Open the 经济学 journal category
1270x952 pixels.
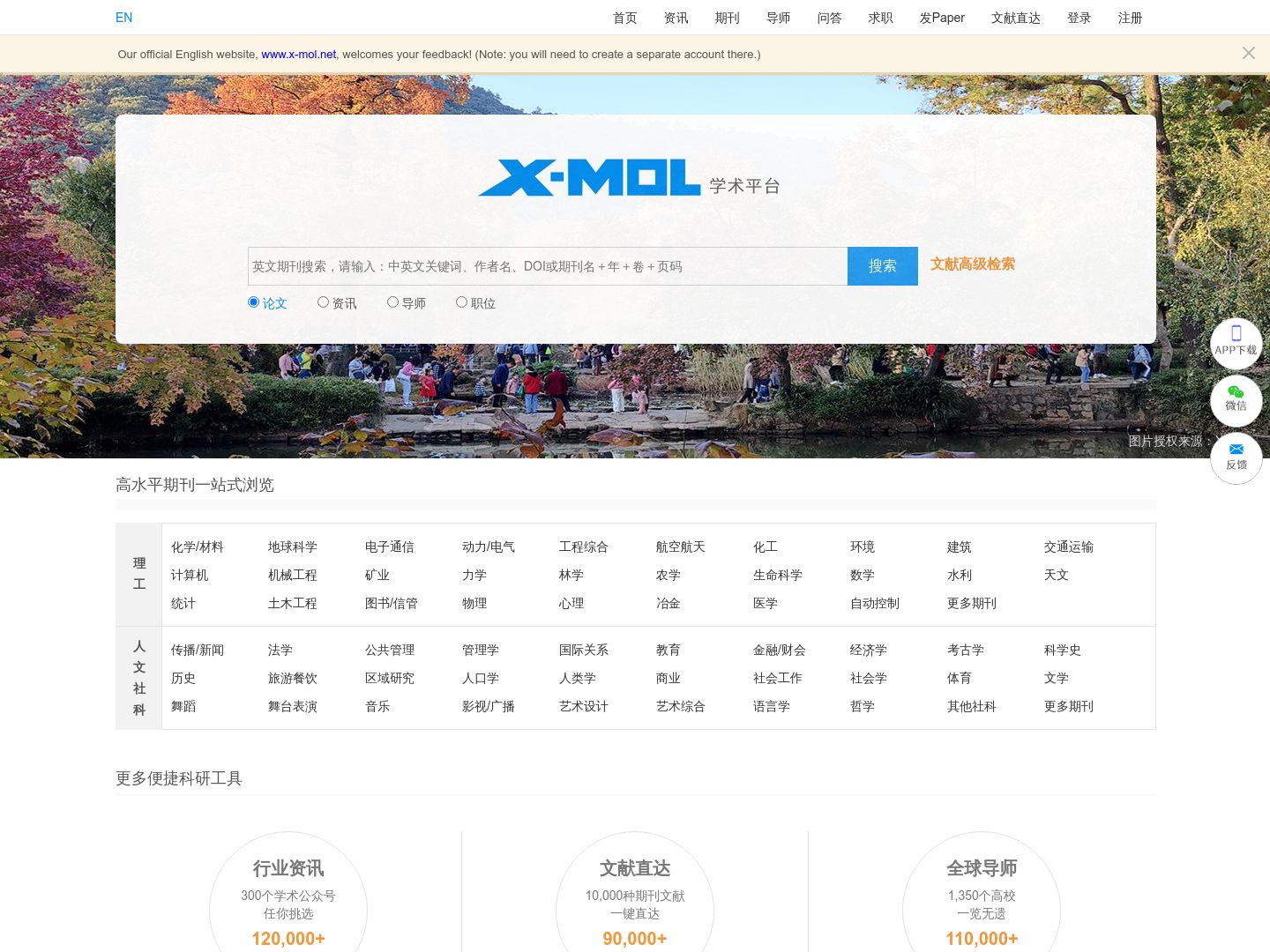coord(869,650)
